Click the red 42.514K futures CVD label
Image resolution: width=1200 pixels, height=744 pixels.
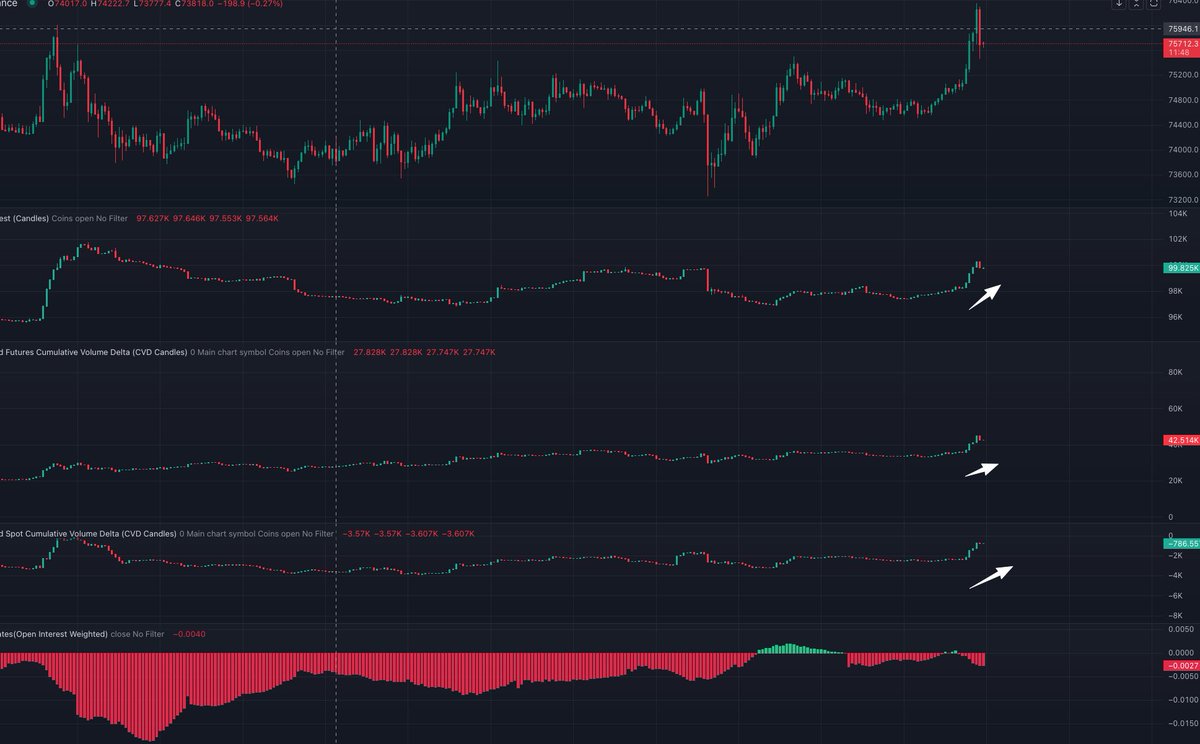coord(1181,440)
